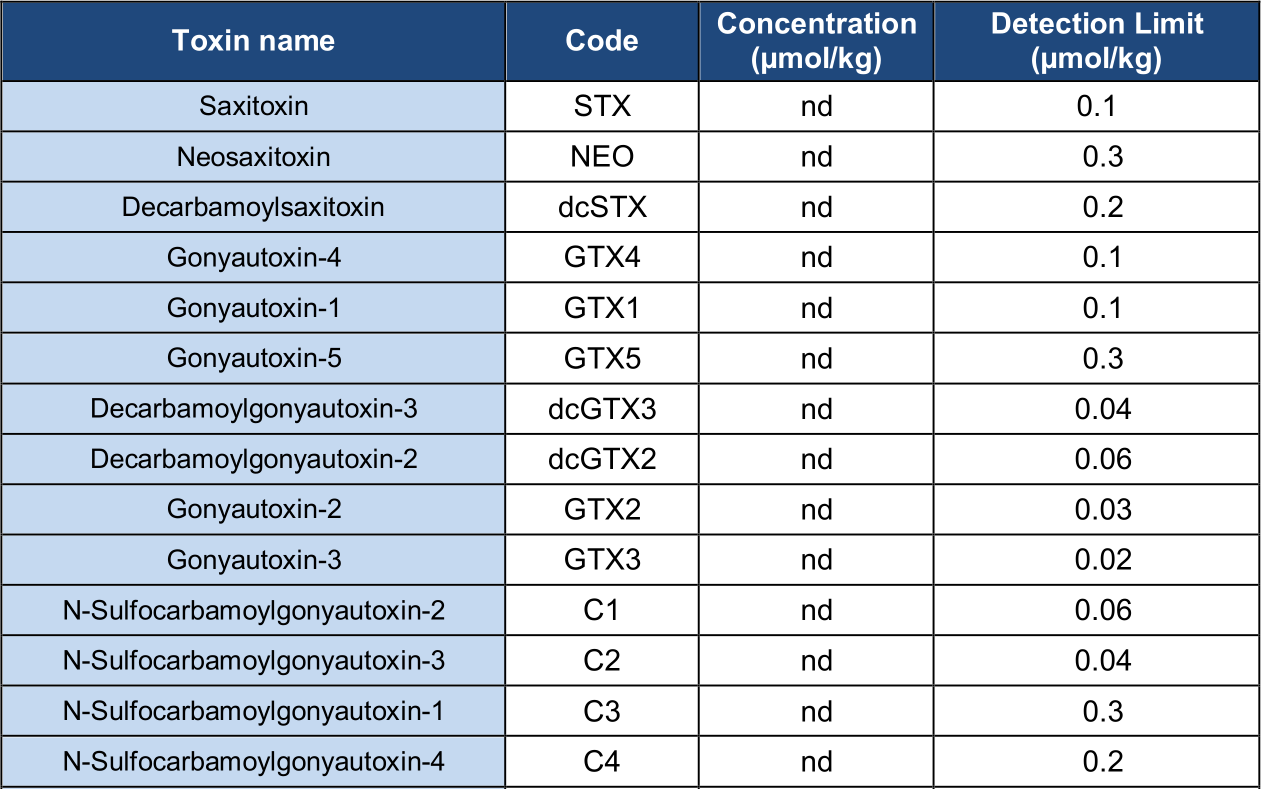Click the Toxin name column header

(253, 41)
